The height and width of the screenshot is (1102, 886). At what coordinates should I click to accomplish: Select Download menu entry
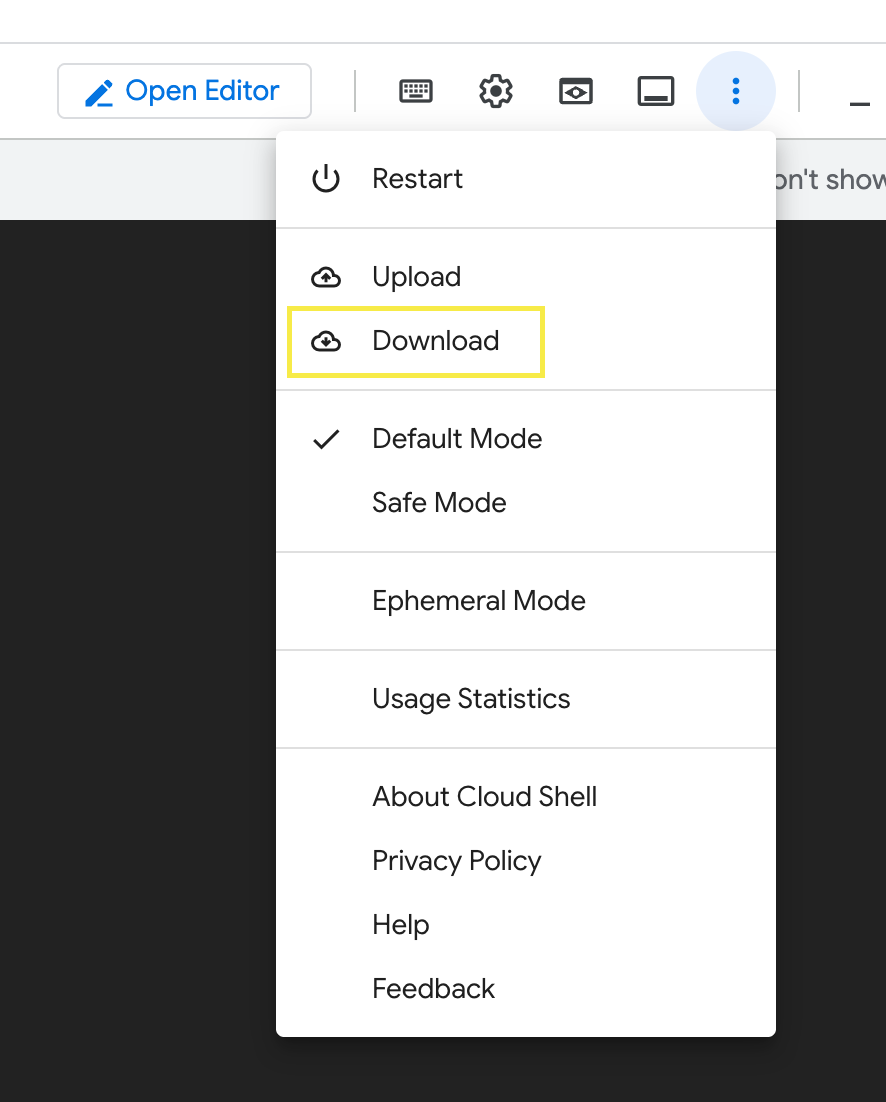pos(436,341)
